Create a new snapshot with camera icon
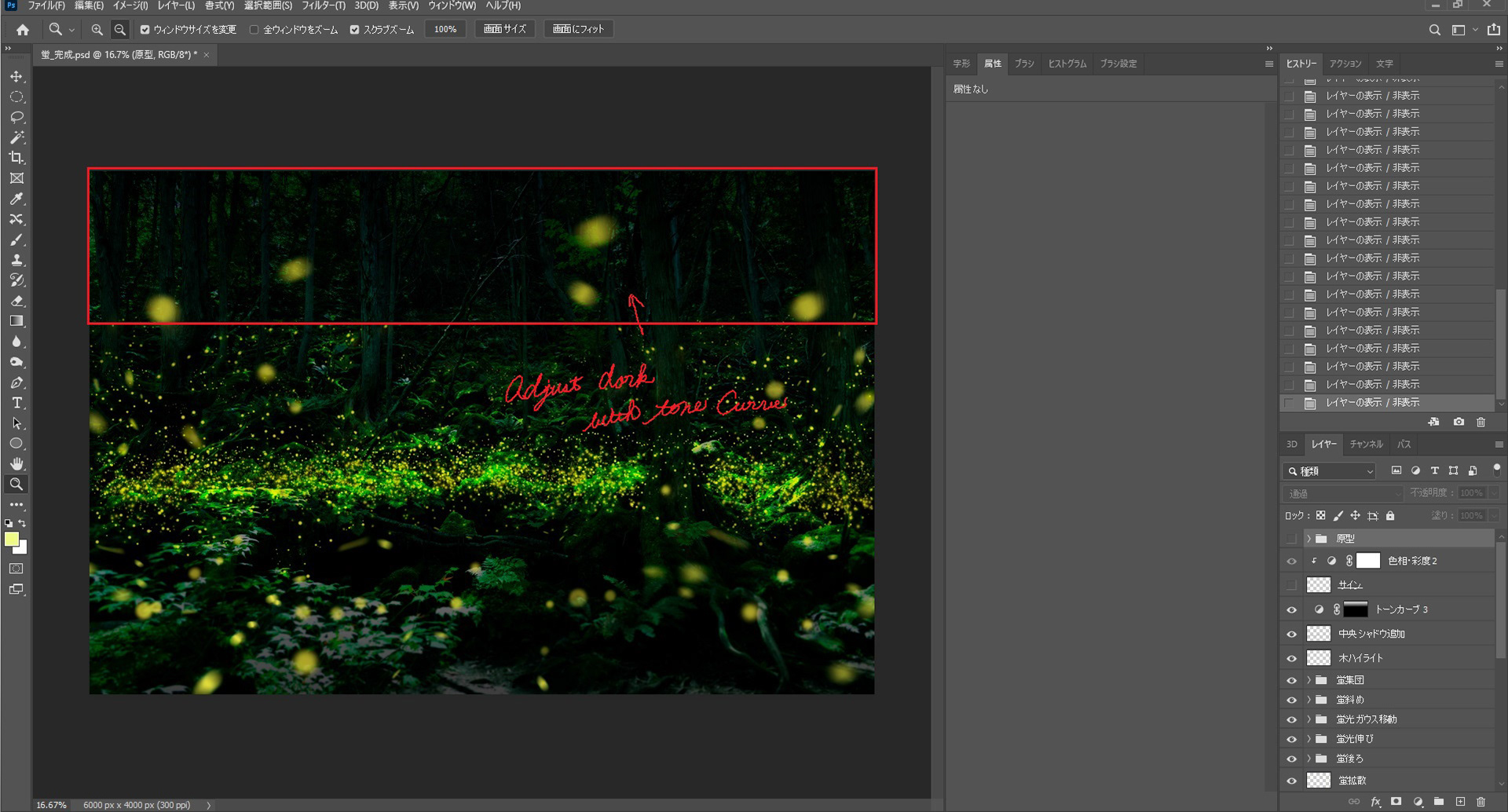This screenshot has height=812, width=1508. (x=1459, y=422)
